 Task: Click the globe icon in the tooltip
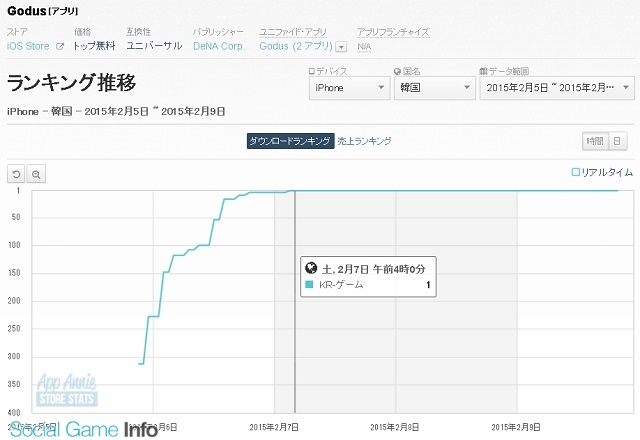tap(311, 268)
